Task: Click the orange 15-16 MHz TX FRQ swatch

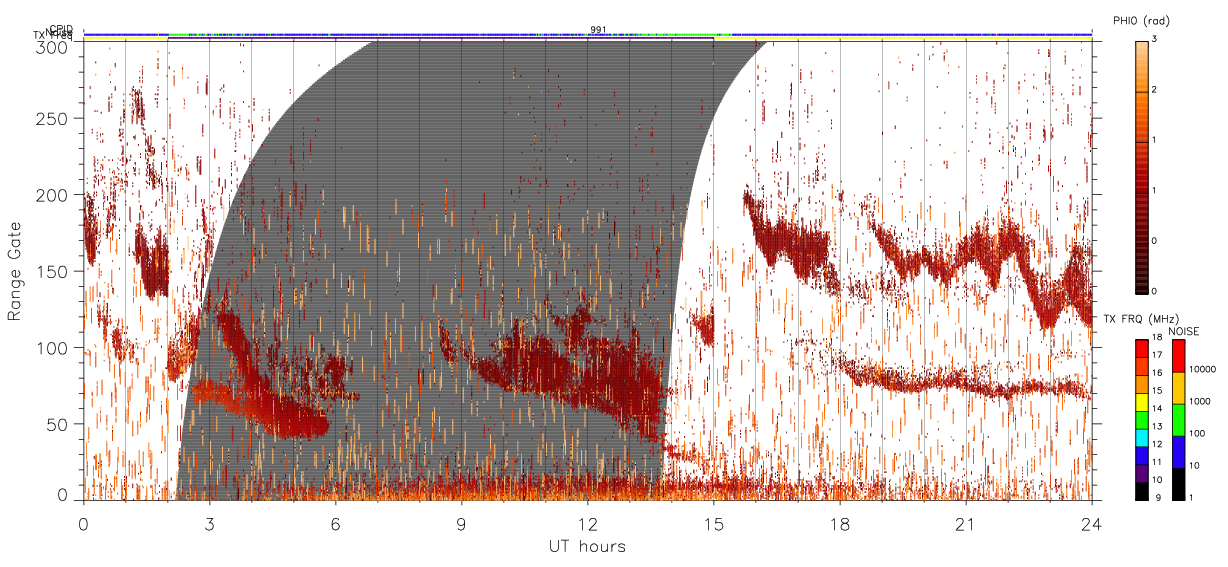Action: click(x=1141, y=385)
